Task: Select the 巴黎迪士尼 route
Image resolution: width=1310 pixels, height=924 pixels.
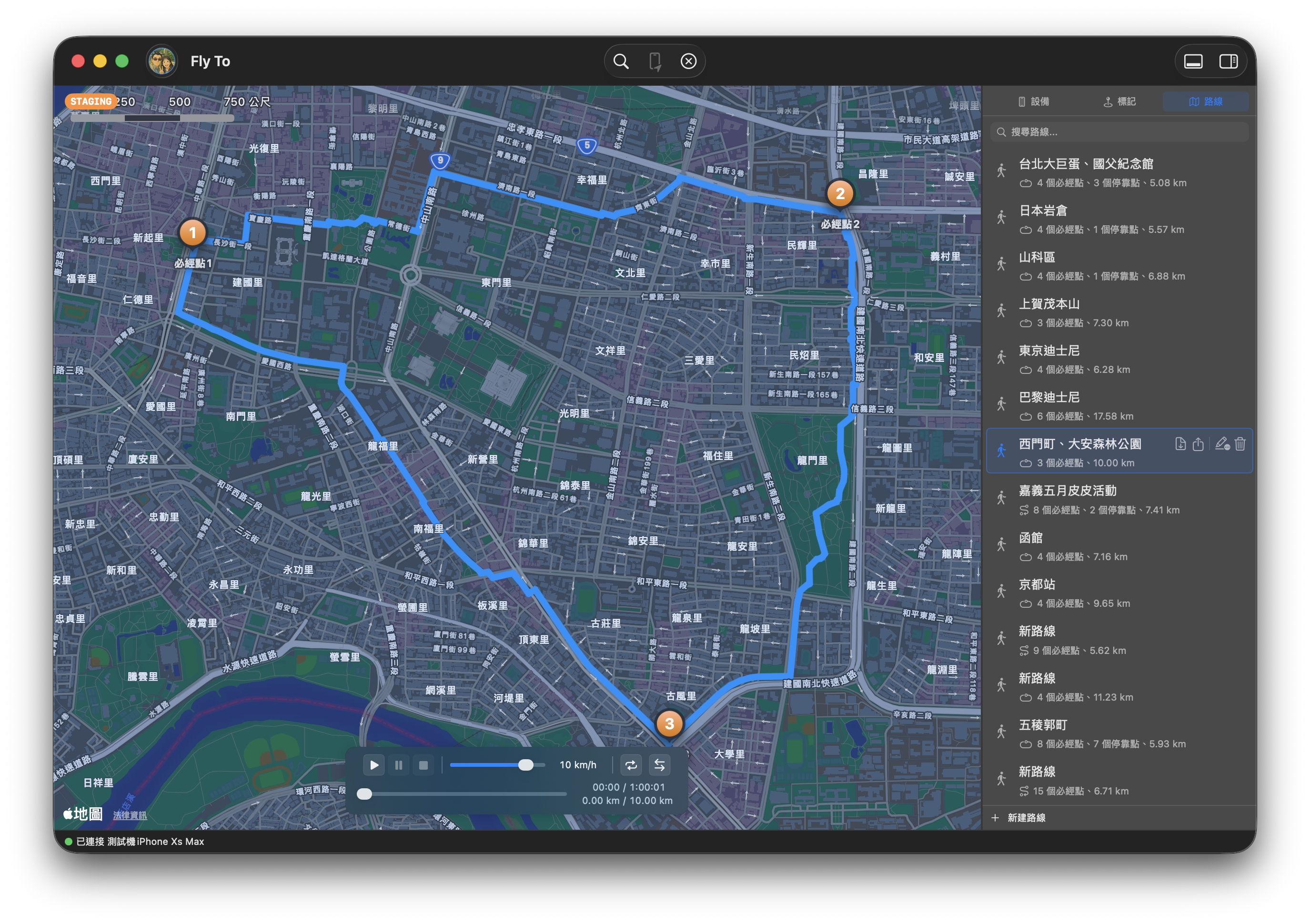Action: (1119, 406)
